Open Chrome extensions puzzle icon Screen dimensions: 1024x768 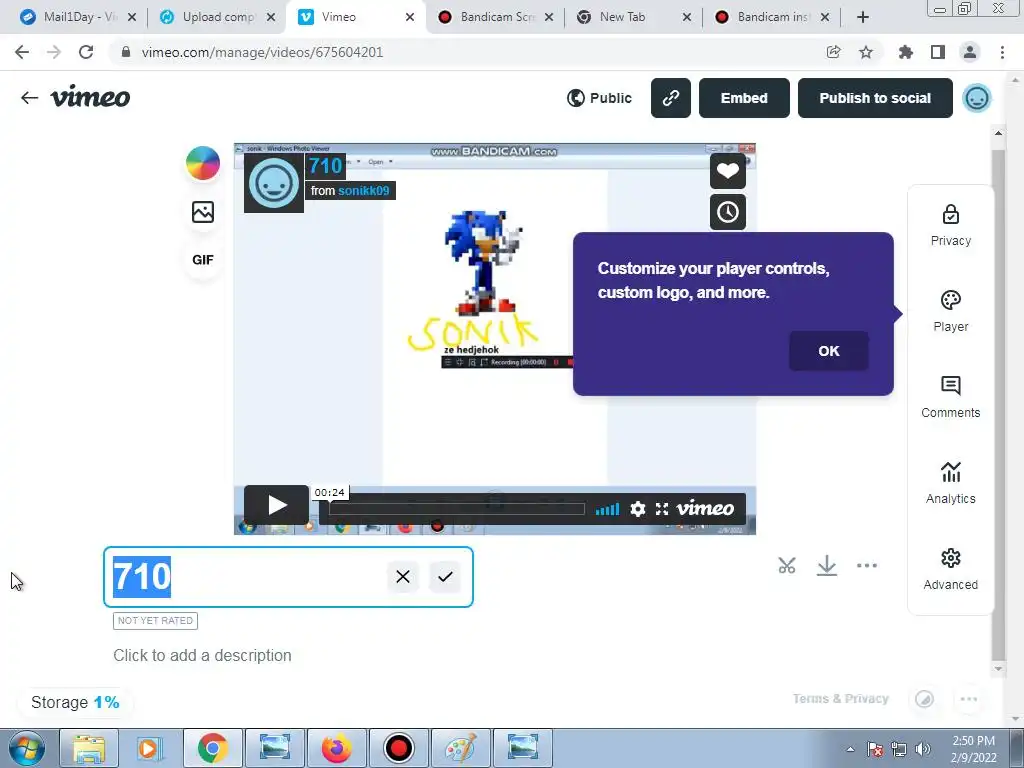pos(906,52)
